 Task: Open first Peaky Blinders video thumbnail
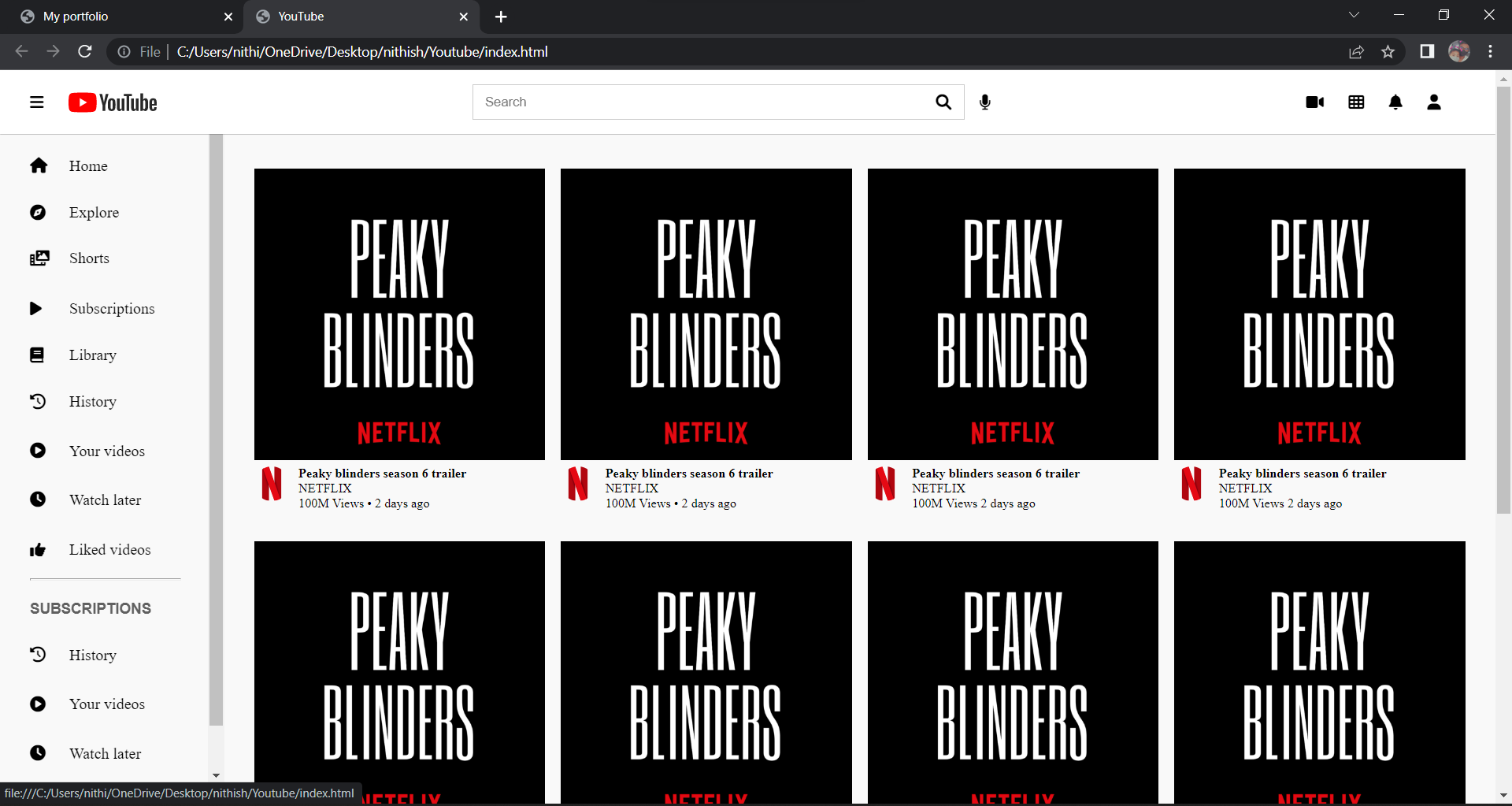(x=399, y=314)
